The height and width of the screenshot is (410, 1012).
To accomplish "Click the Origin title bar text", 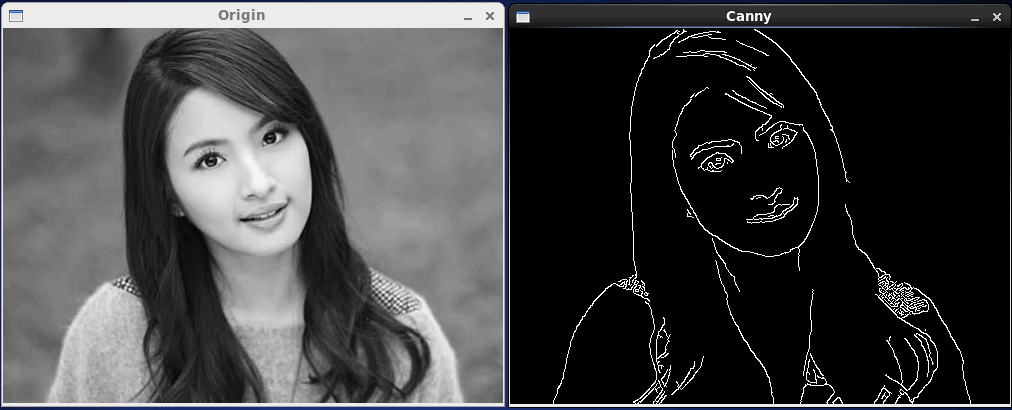I will tap(241, 16).
